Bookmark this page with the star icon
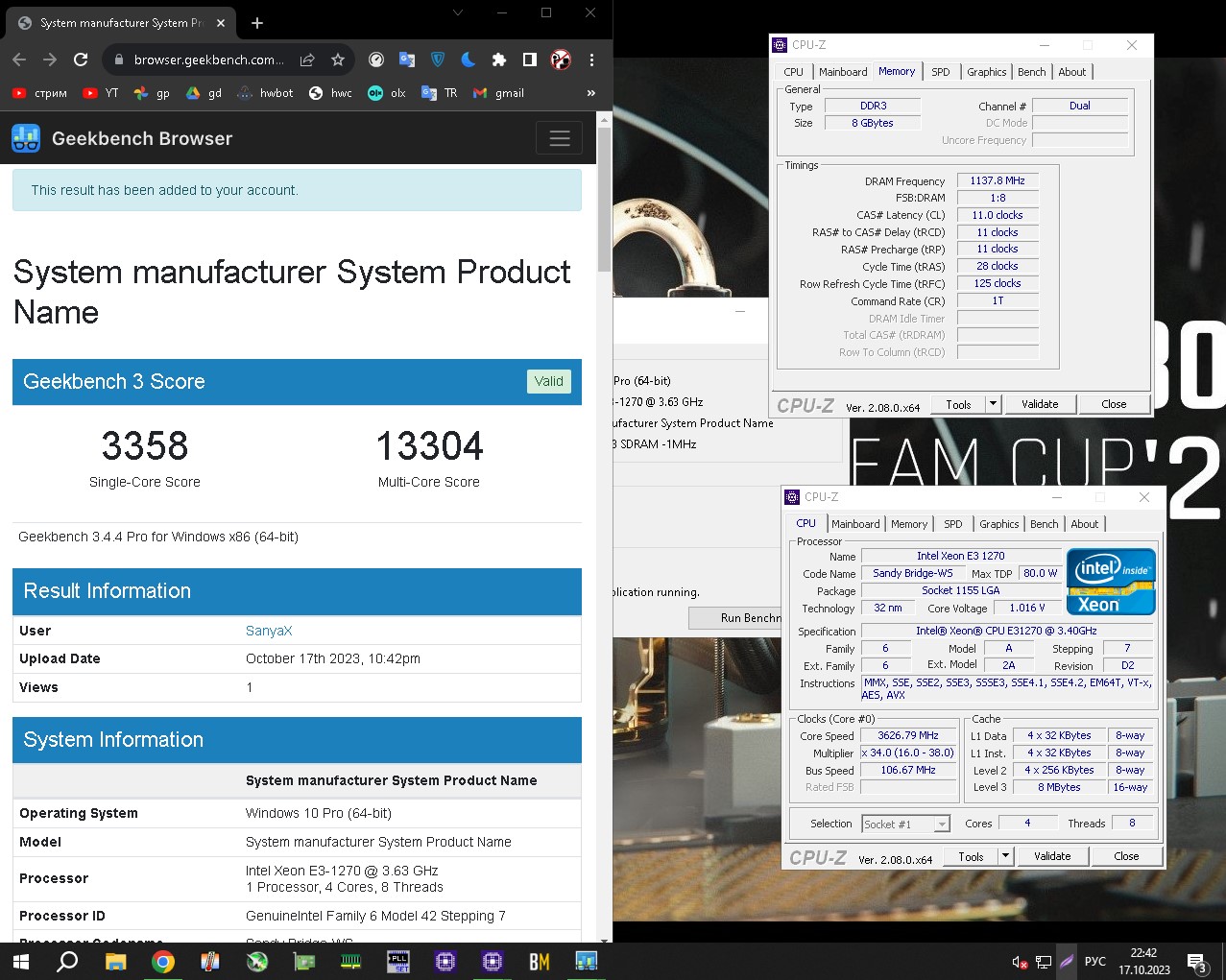This screenshot has height=980, width=1226. (338, 60)
